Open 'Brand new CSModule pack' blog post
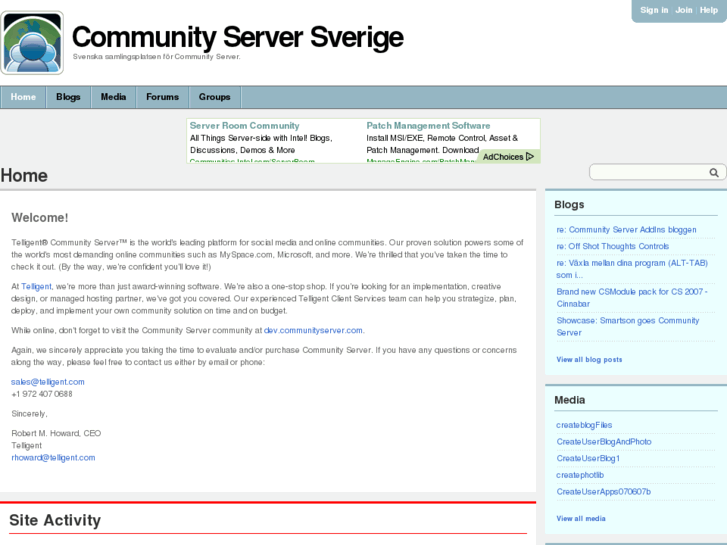 point(631,298)
